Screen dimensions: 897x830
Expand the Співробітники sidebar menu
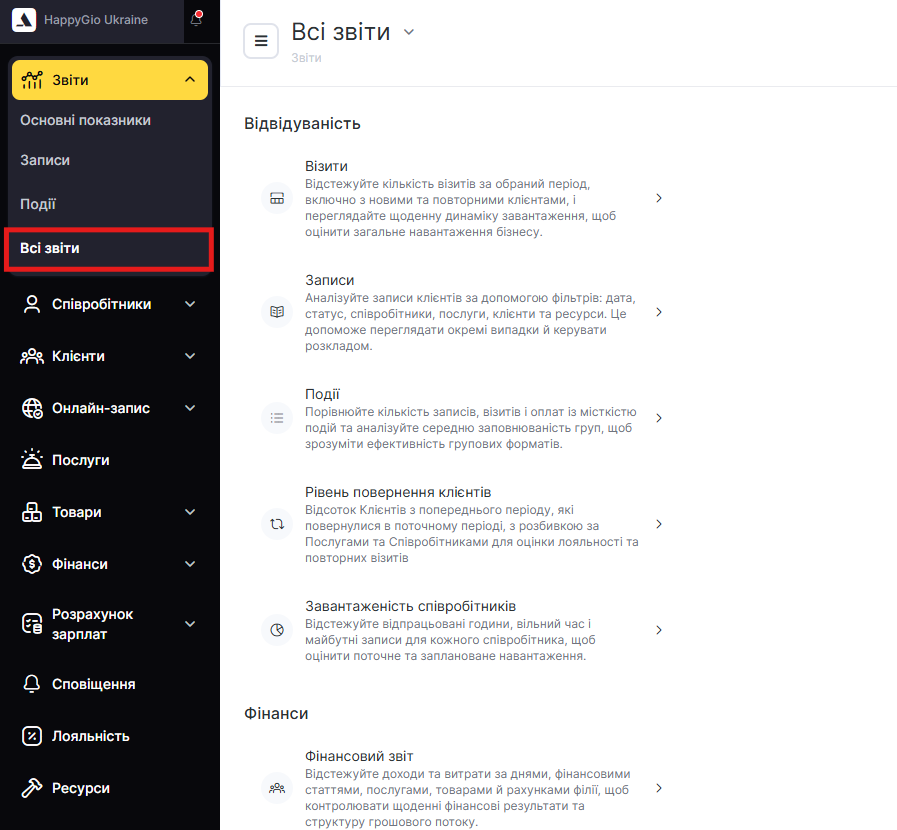tap(190, 304)
